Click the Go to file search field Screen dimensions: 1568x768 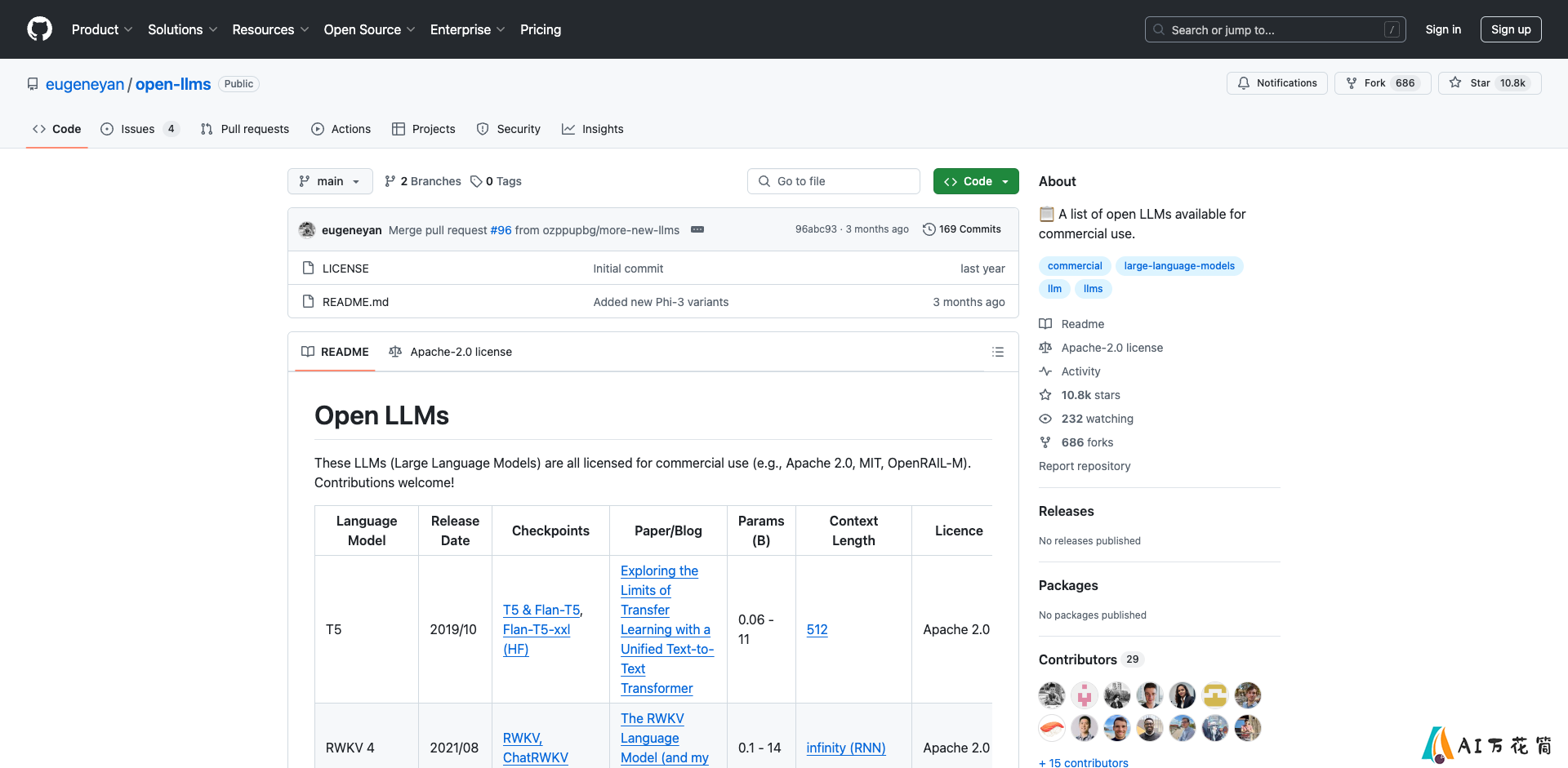pyautogui.click(x=834, y=181)
